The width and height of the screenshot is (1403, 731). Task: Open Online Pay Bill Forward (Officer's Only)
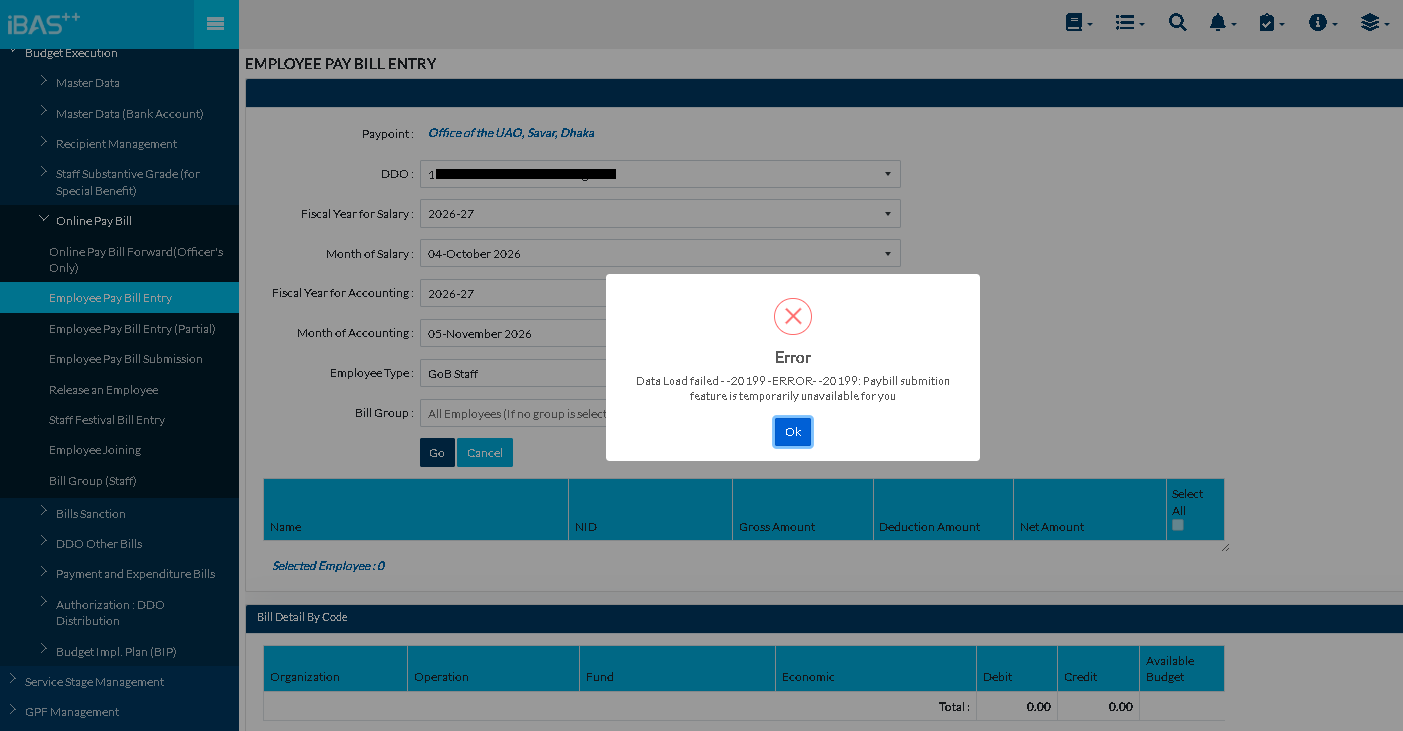tap(136, 260)
